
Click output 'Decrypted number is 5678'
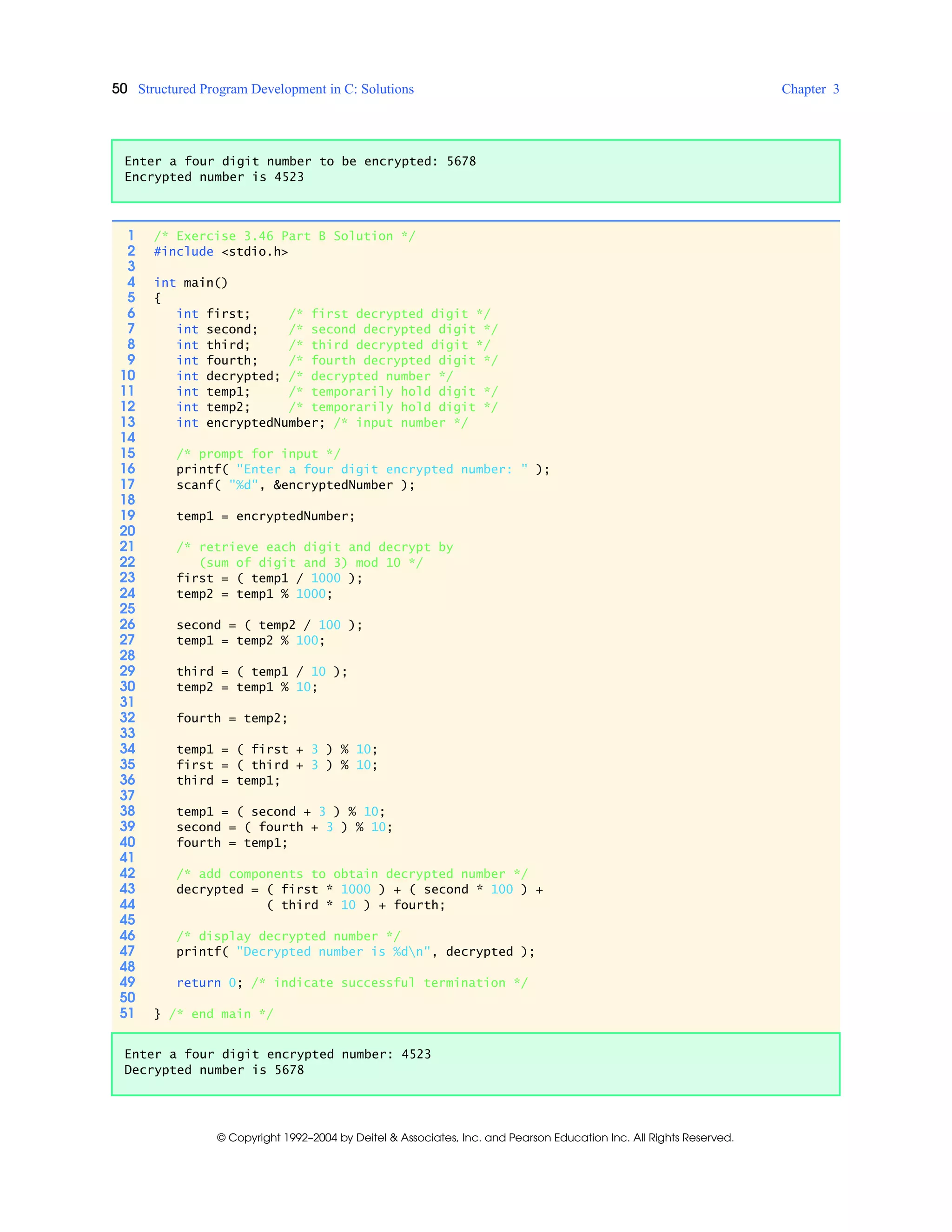(x=214, y=1070)
